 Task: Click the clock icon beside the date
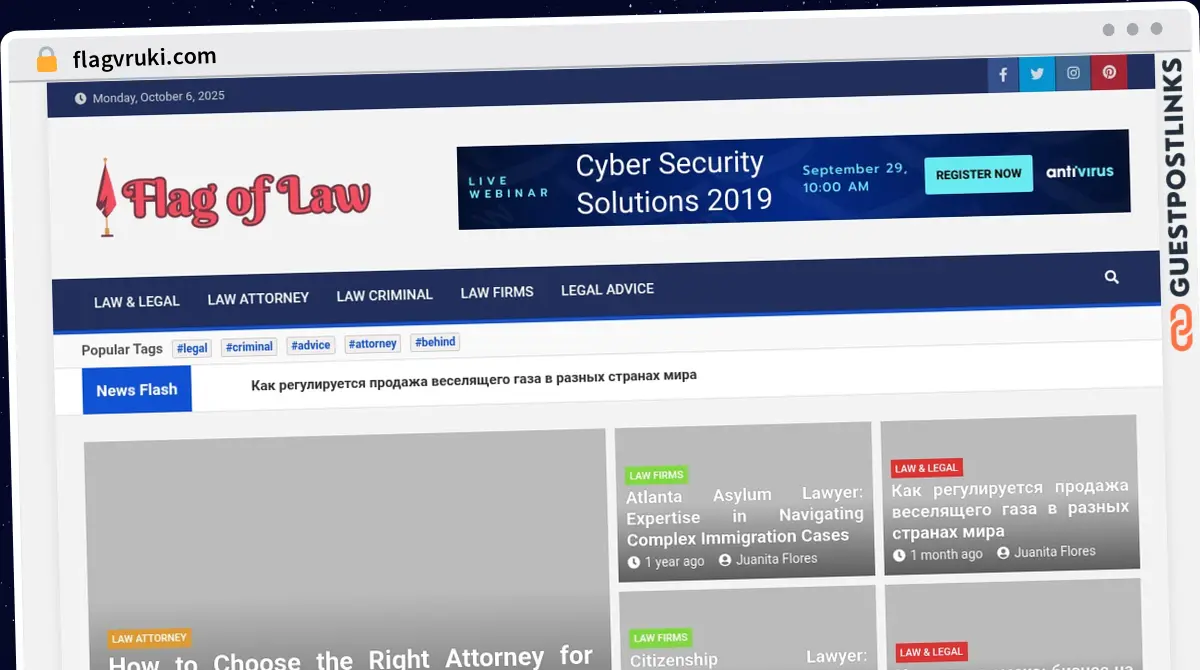(81, 98)
